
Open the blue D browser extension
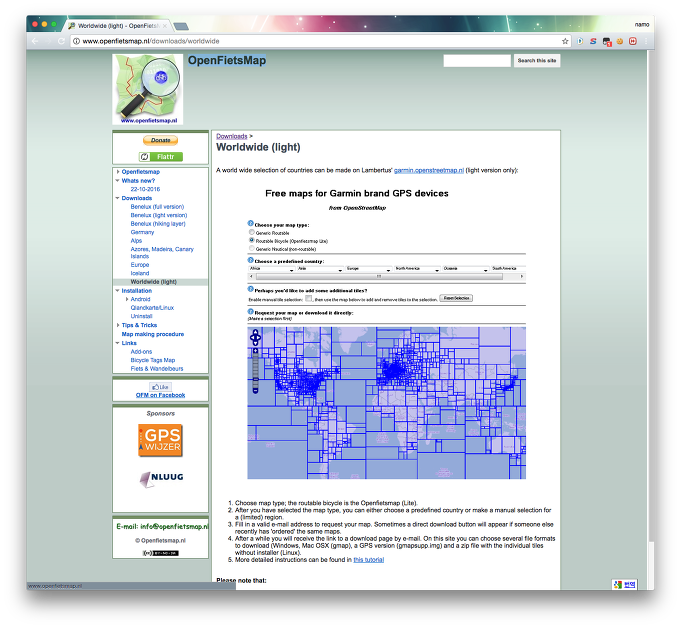580,41
